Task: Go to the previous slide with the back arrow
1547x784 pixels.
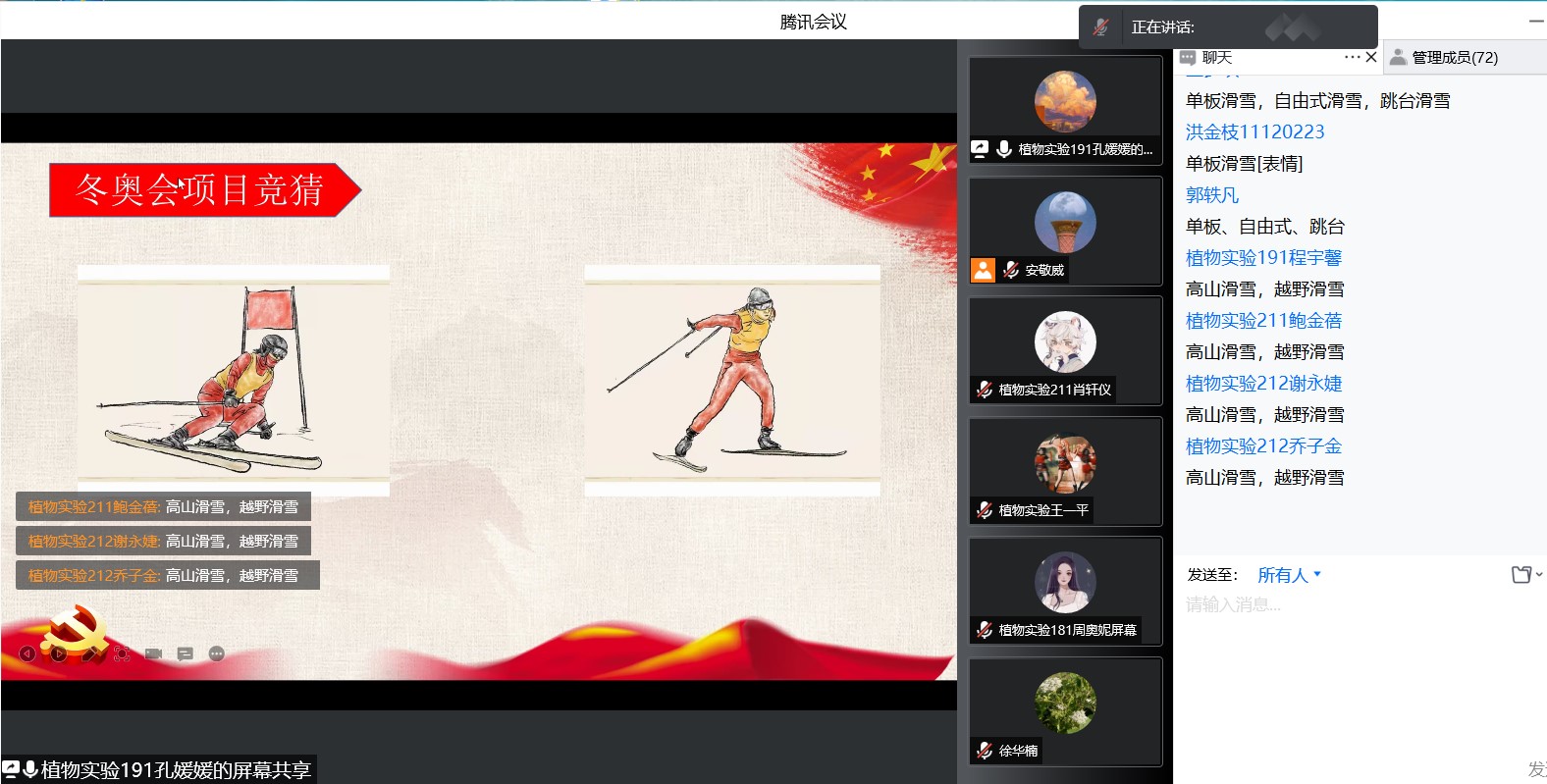Action: 27,653
